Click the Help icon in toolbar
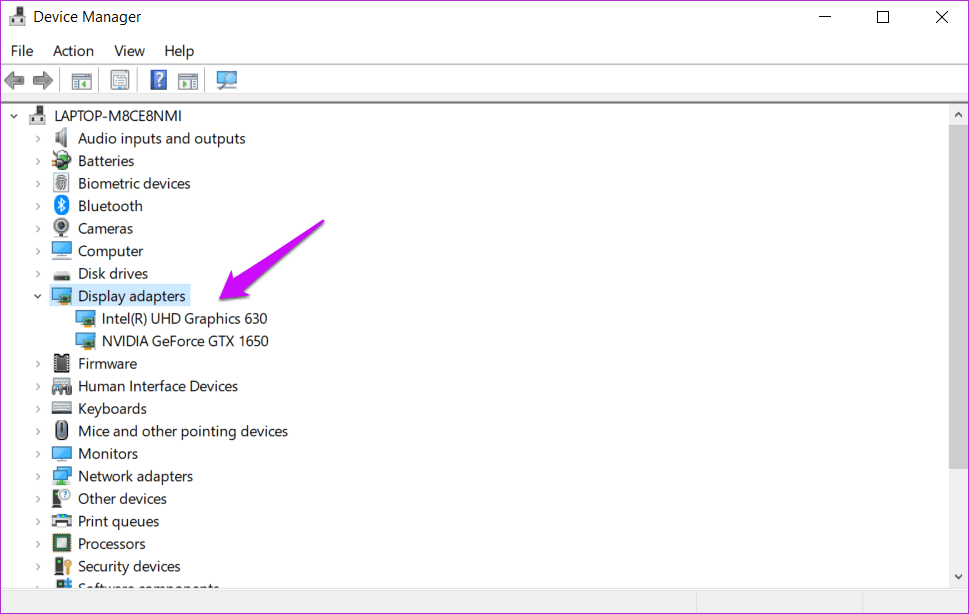 [x=158, y=80]
